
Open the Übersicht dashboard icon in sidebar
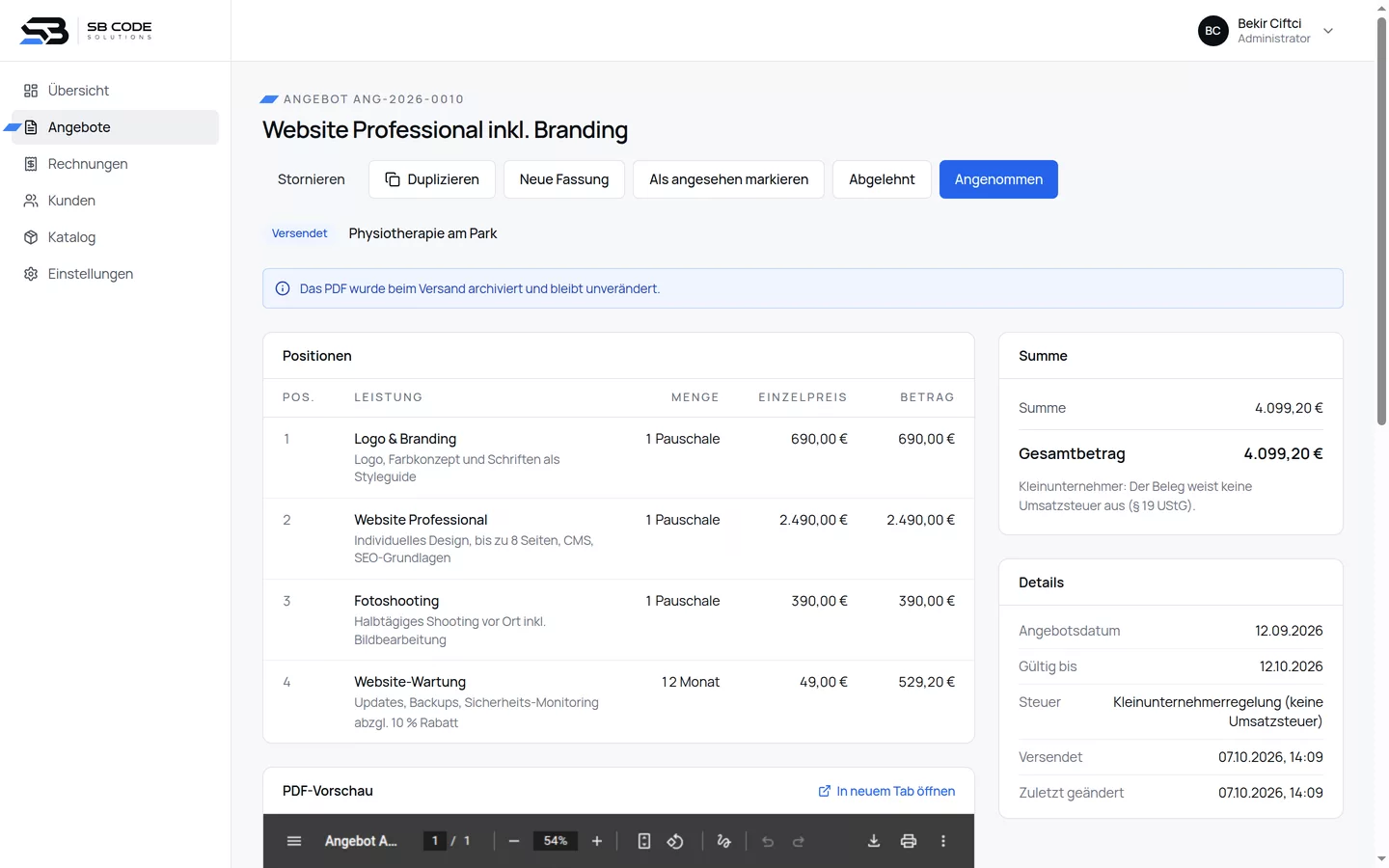click(x=31, y=91)
